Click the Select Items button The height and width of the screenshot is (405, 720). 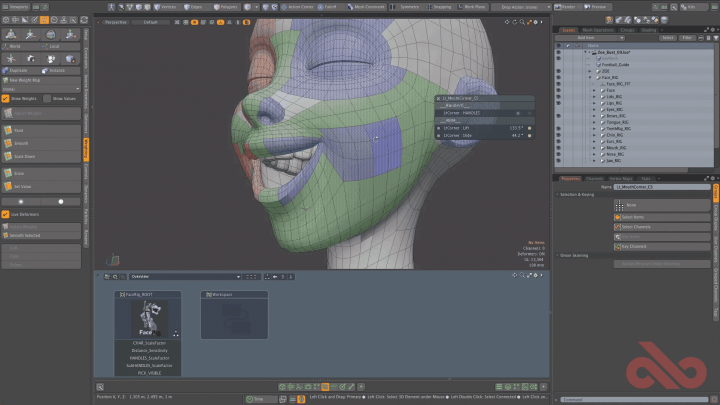coord(631,216)
